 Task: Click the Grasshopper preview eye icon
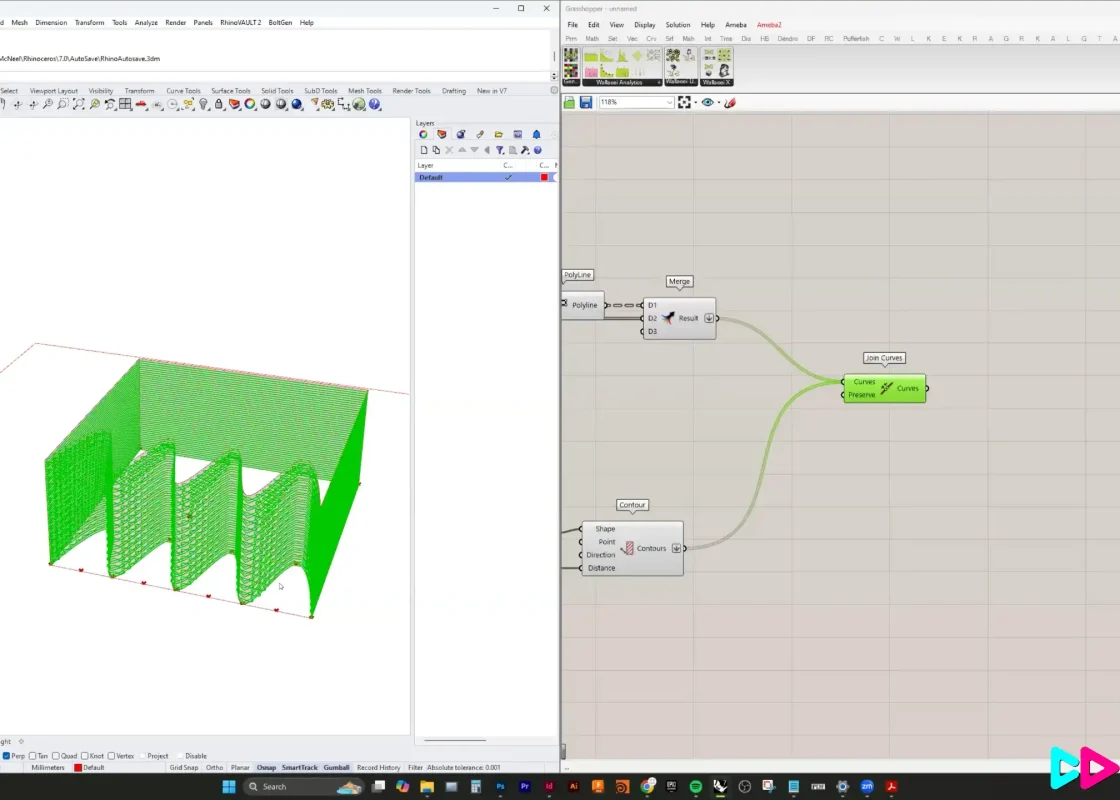click(708, 102)
